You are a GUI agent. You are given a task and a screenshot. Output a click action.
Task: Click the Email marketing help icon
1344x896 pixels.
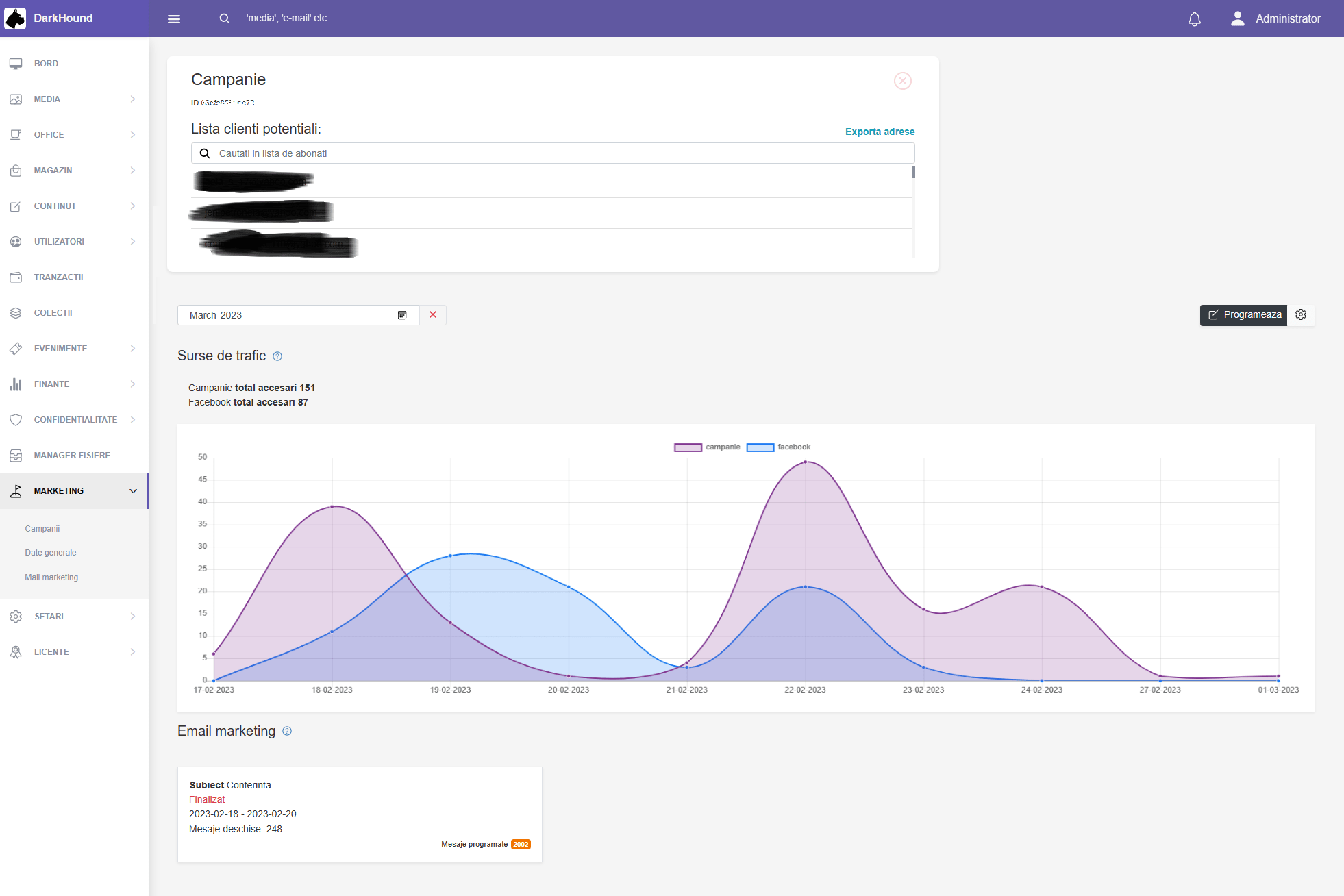(x=287, y=731)
